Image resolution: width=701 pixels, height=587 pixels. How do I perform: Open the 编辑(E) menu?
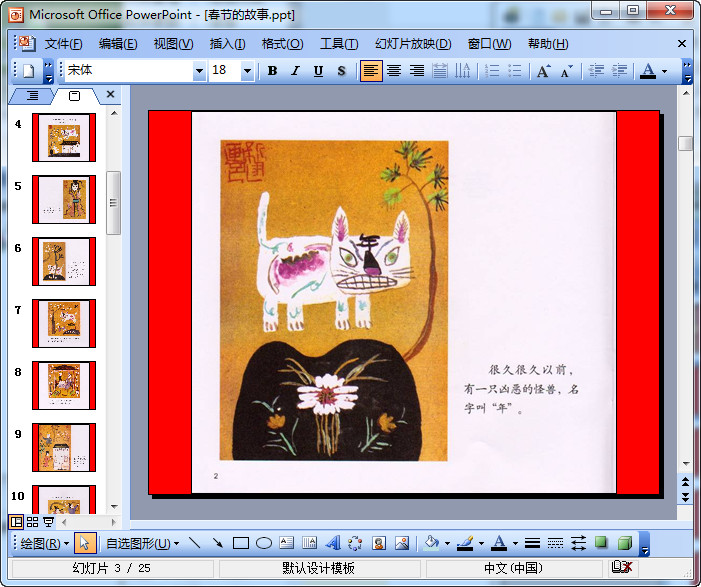click(x=118, y=44)
